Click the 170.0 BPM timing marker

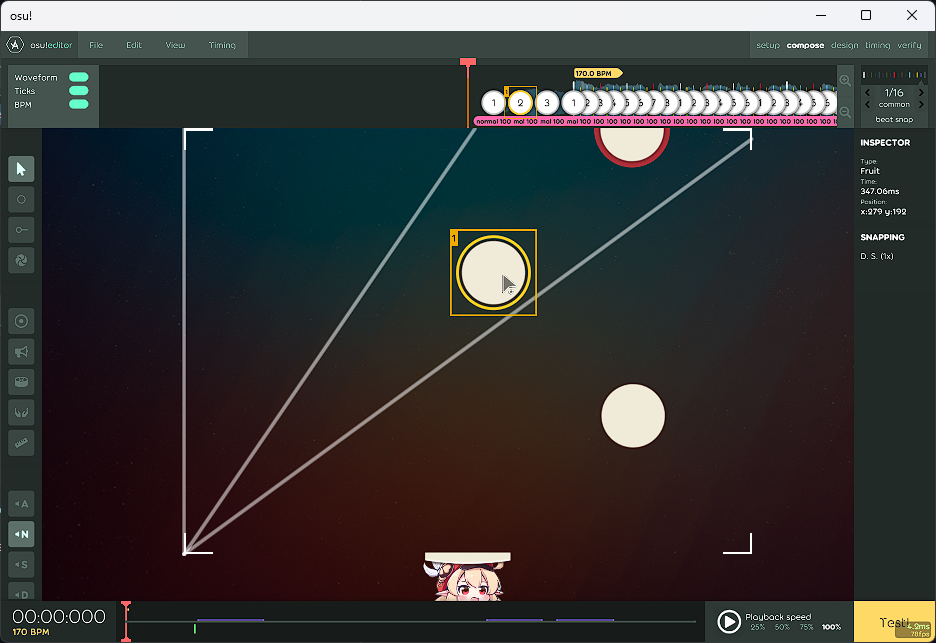(598, 73)
